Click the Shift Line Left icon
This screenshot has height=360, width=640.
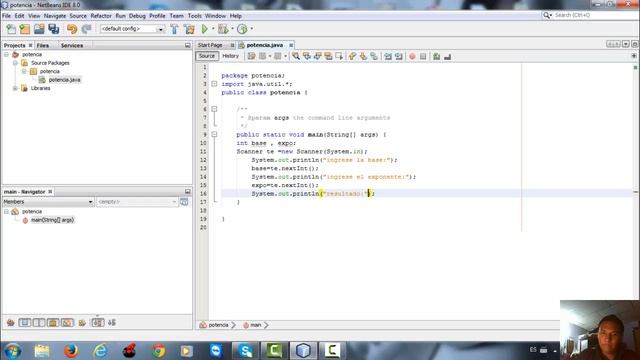click(388, 56)
